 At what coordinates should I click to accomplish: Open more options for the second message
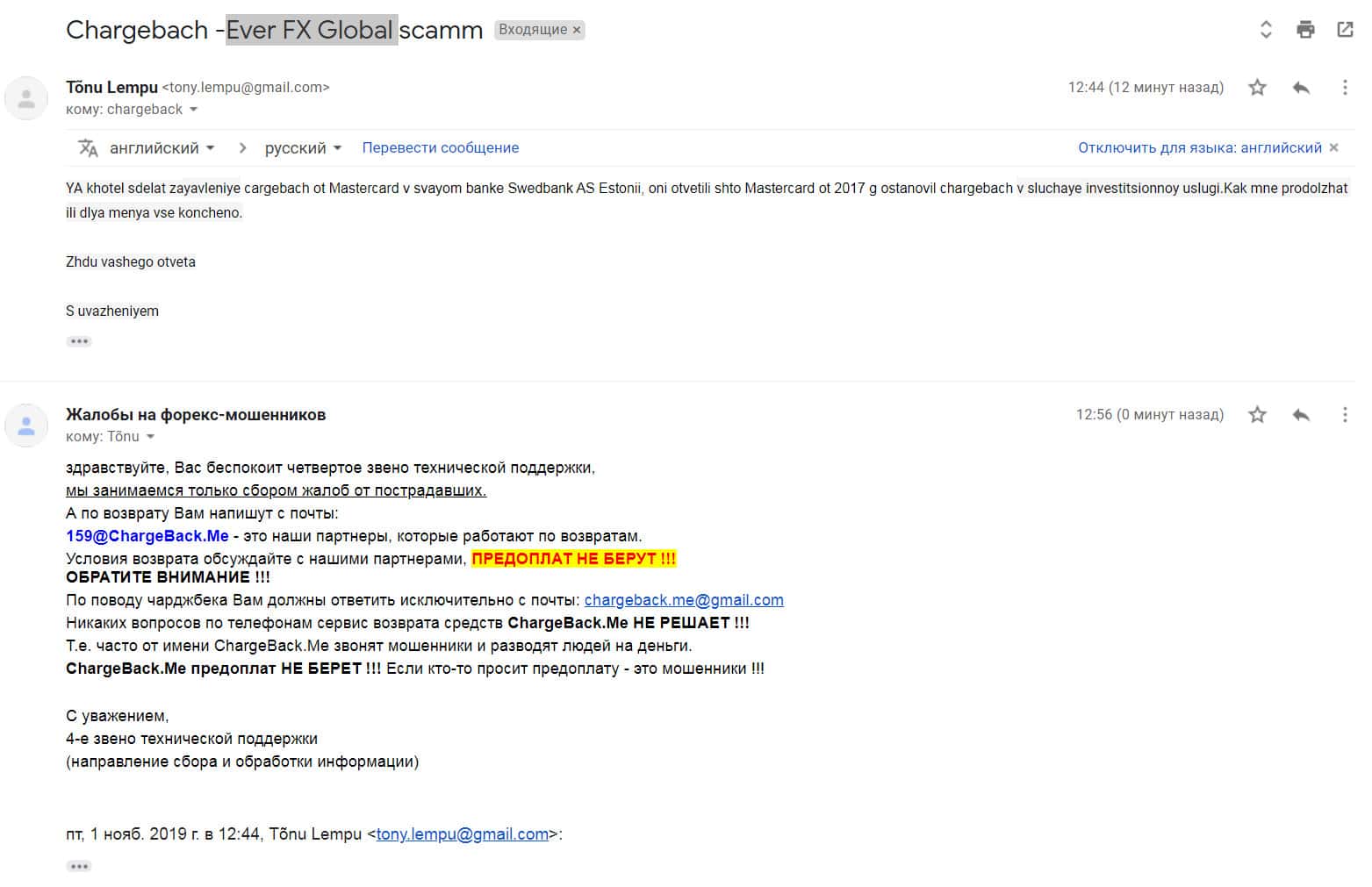coord(1344,415)
